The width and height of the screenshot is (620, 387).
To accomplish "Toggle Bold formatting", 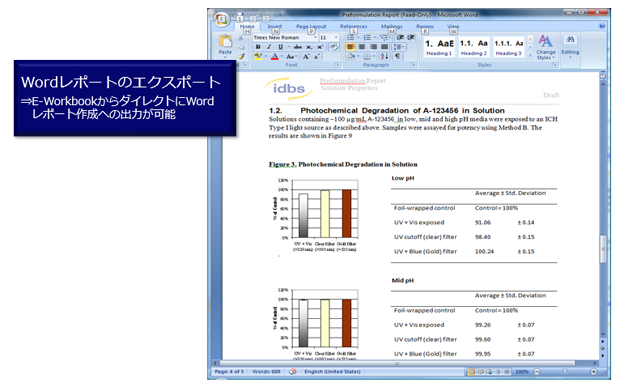I will [x=258, y=47].
